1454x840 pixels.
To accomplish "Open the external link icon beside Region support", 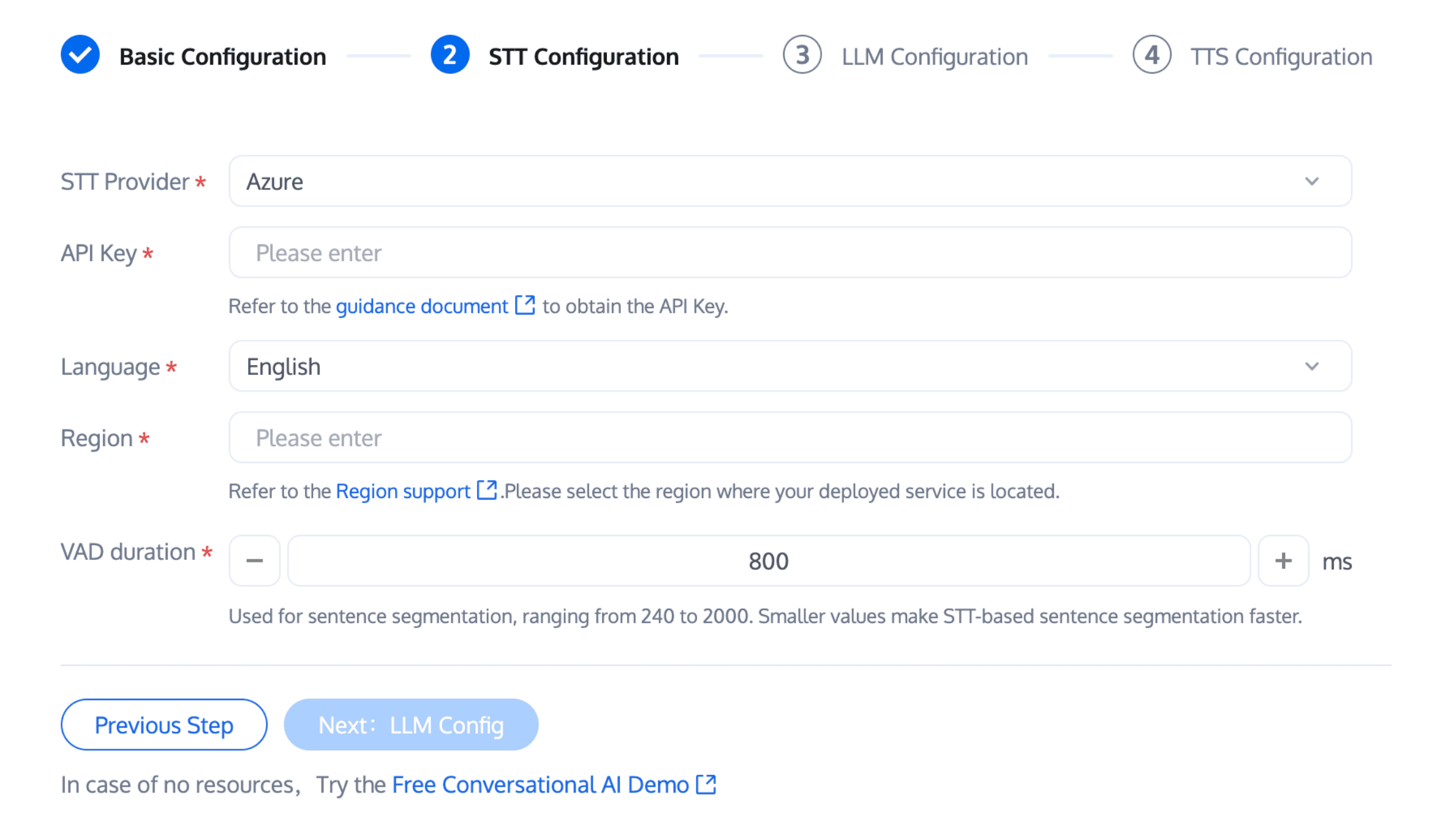I will 486,490.
